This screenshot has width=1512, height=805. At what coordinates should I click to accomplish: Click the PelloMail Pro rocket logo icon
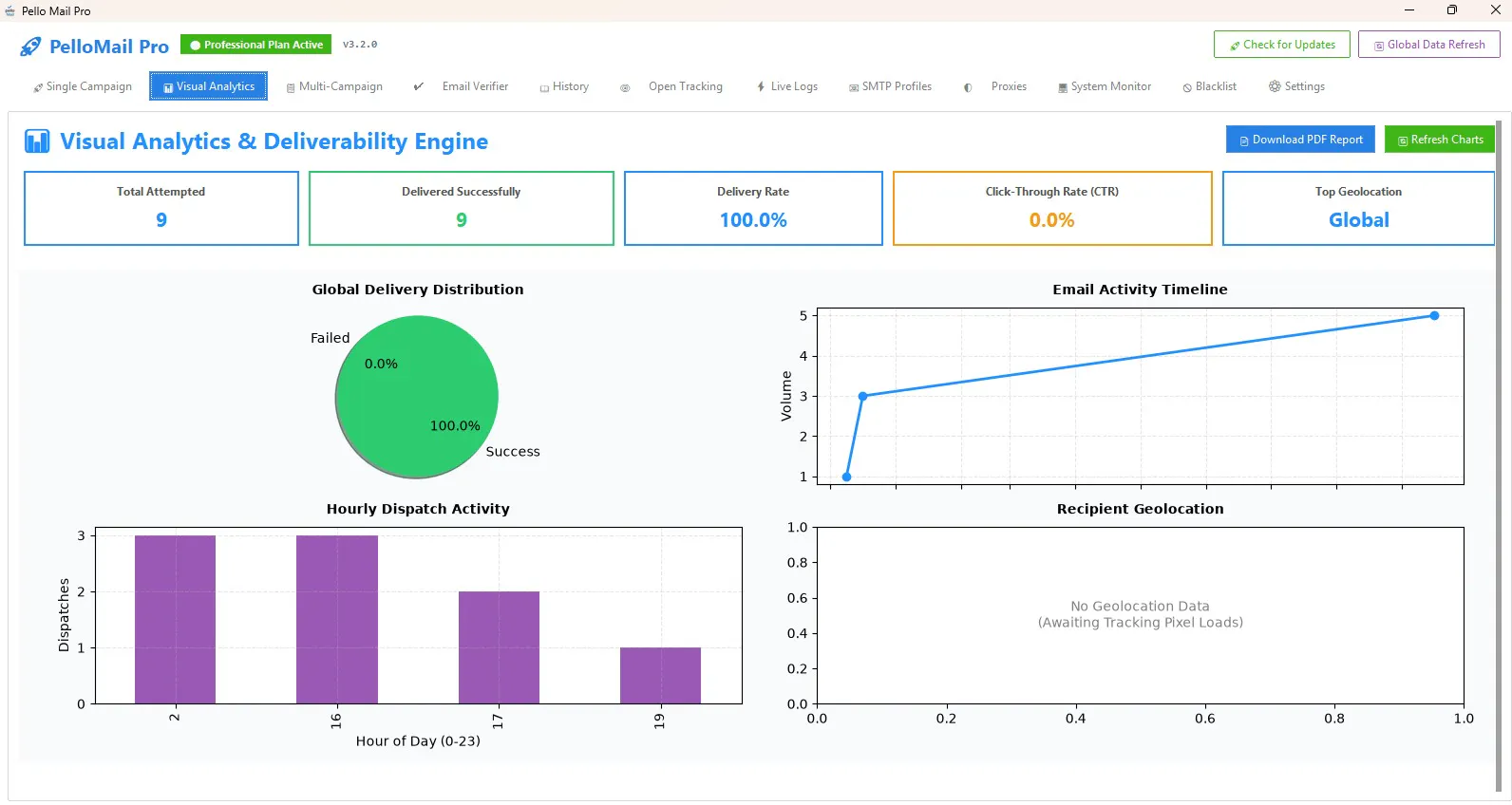click(x=30, y=47)
